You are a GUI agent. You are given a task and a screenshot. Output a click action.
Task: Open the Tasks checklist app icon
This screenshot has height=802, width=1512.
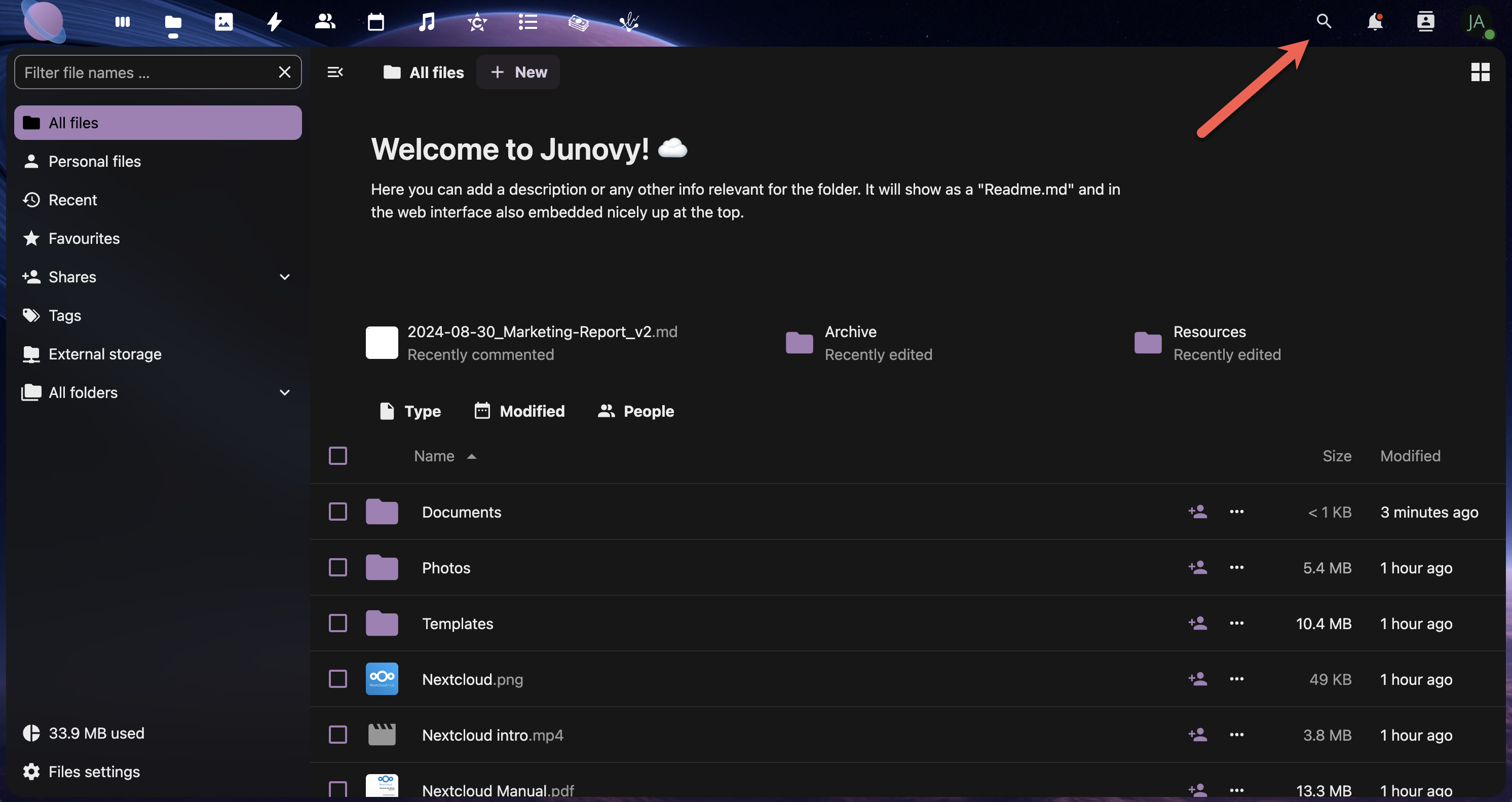click(527, 22)
